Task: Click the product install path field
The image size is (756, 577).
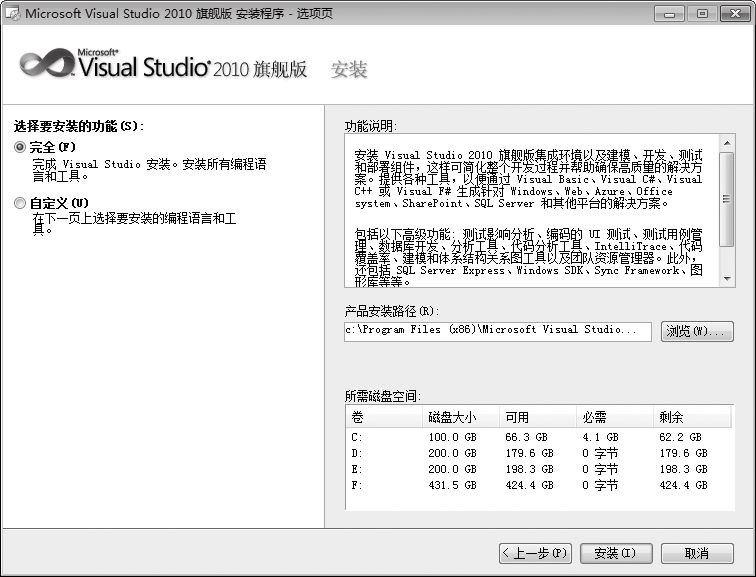Action: (x=498, y=331)
